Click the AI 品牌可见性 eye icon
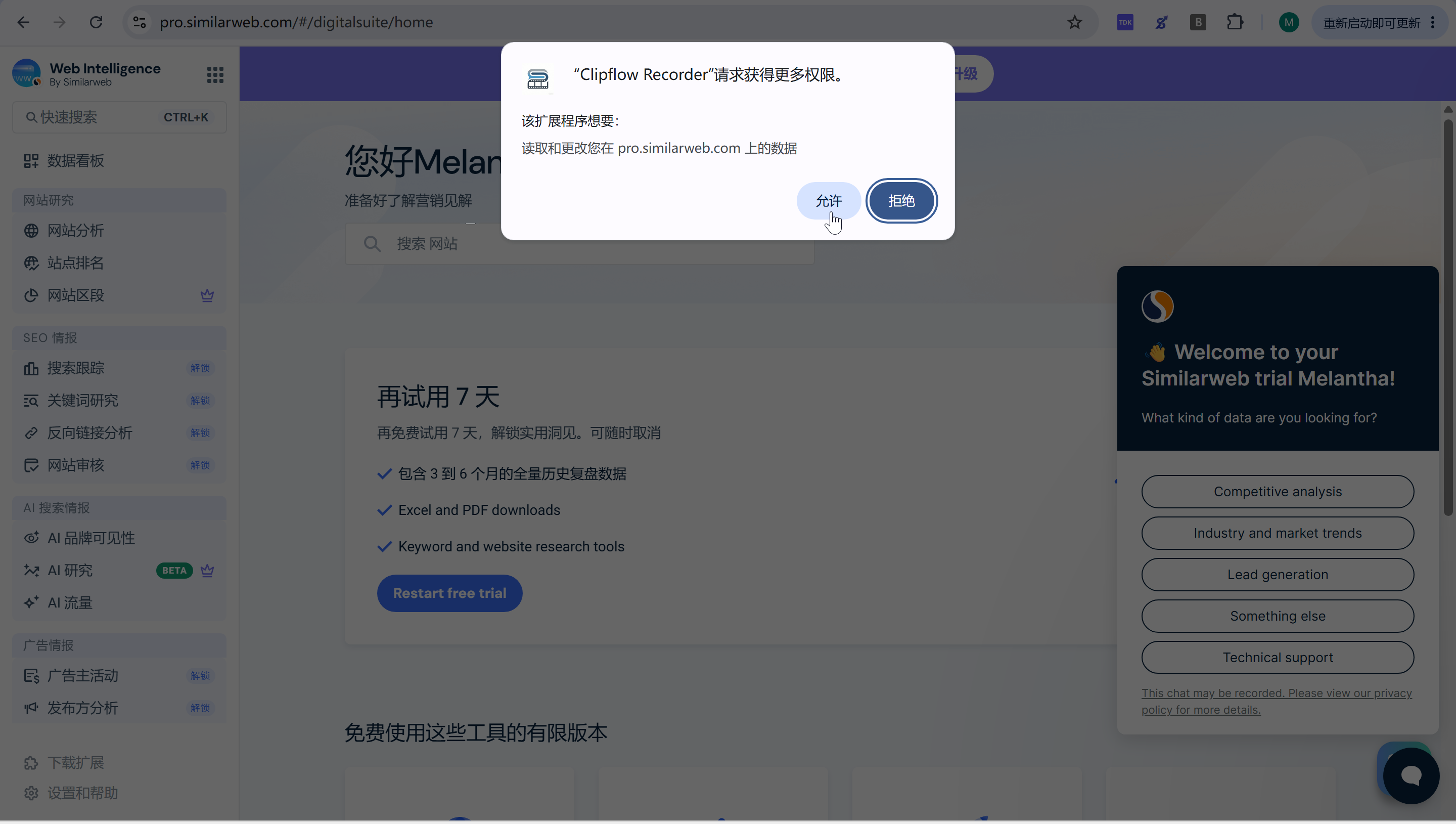This screenshot has width=1456, height=824. (31, 538)
